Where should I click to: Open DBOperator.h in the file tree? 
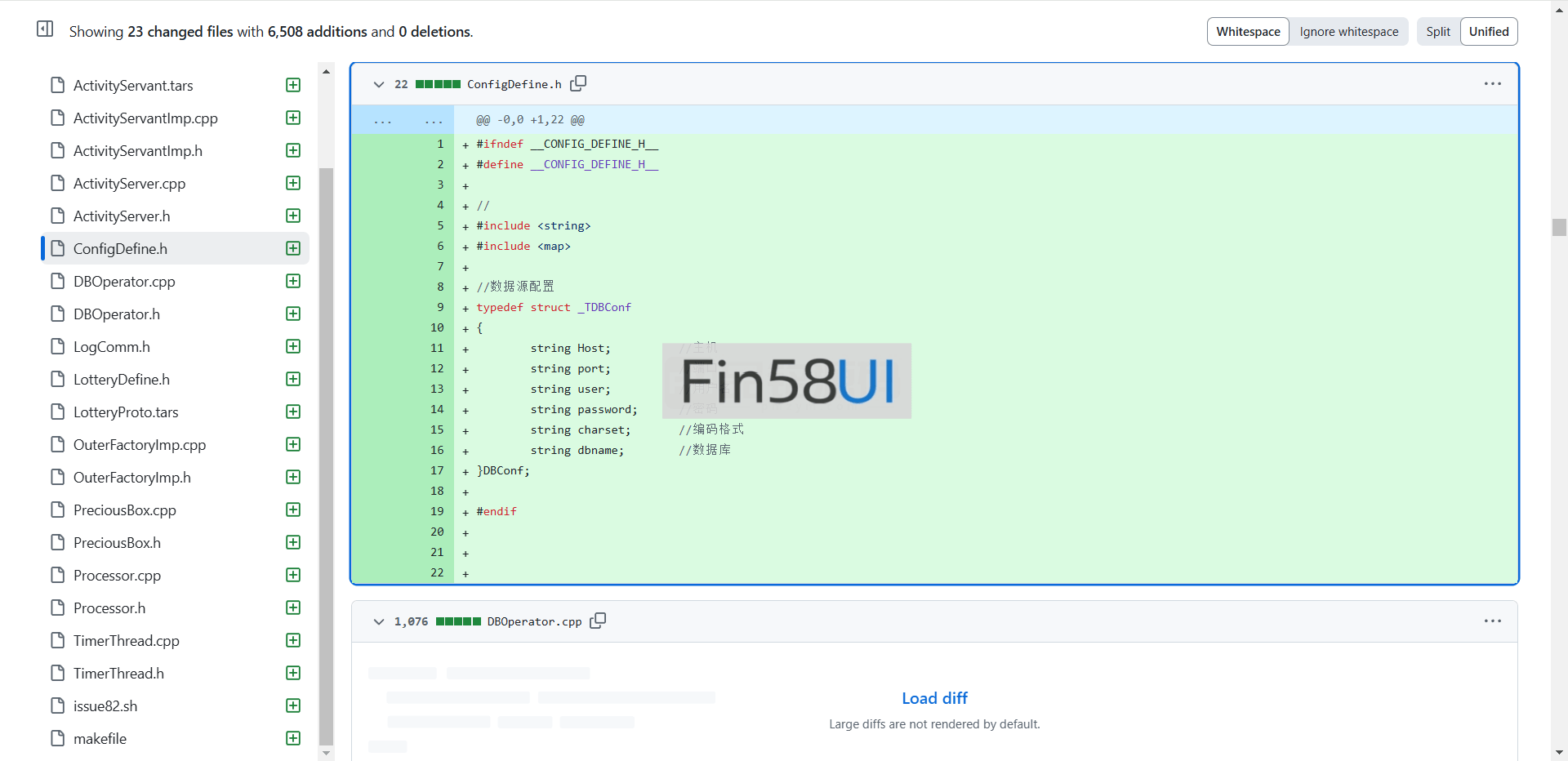click(117, 314)
